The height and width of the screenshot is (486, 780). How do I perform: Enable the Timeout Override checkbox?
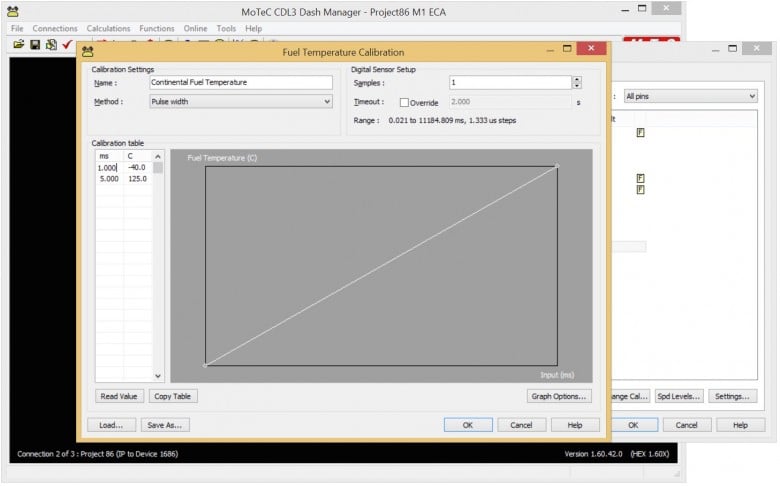(405, 102)
